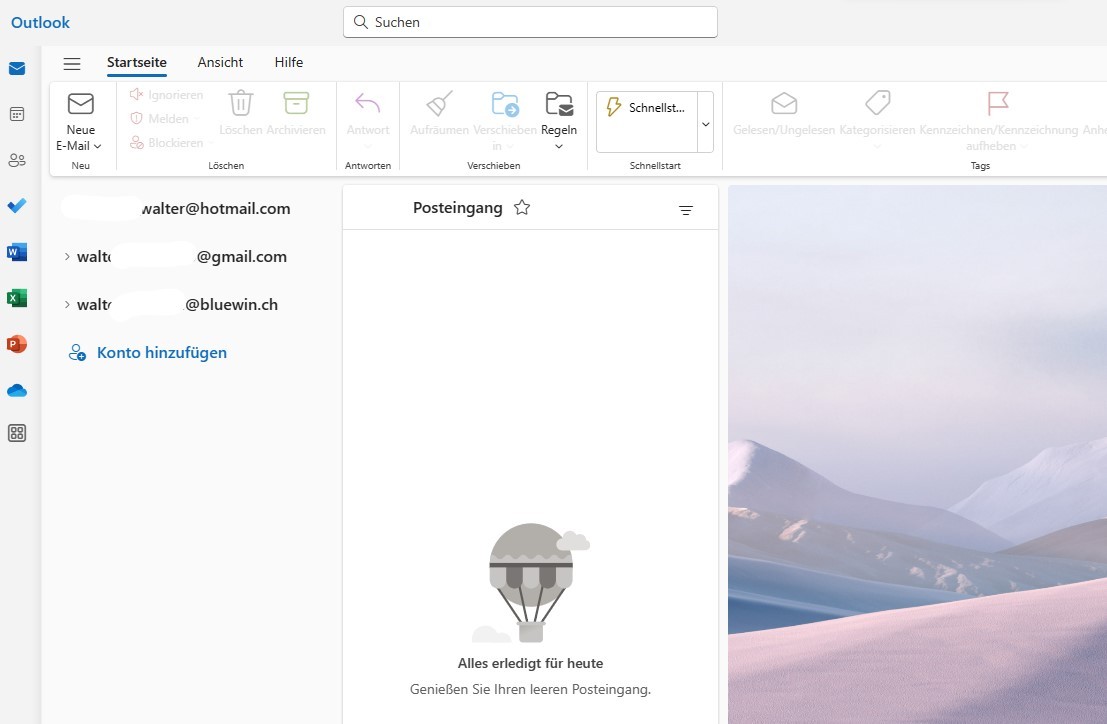Image resolution: width=1107 pixels, height=724 pixels.
Task: Expand the gmail.com account folder list
Action: pos(67,256)
